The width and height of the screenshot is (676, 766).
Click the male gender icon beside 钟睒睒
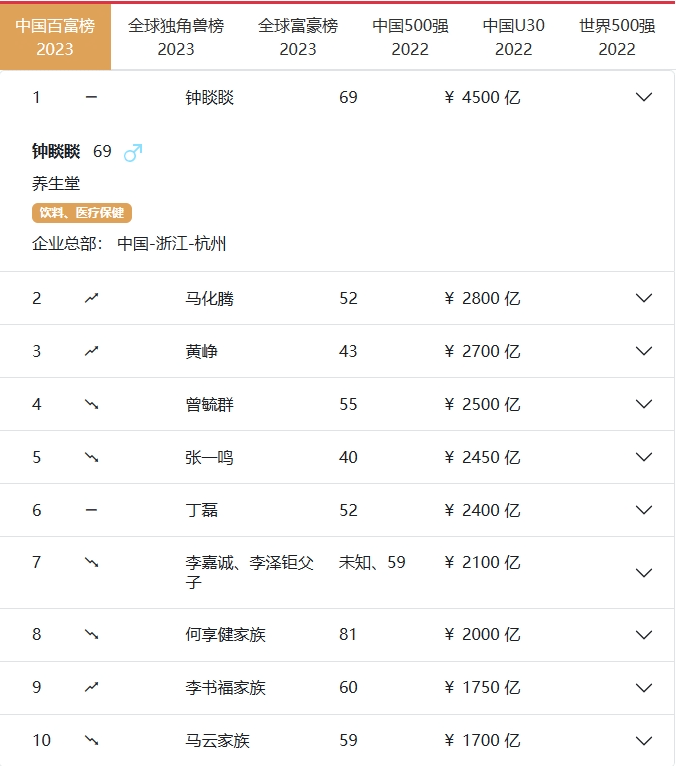133,153
